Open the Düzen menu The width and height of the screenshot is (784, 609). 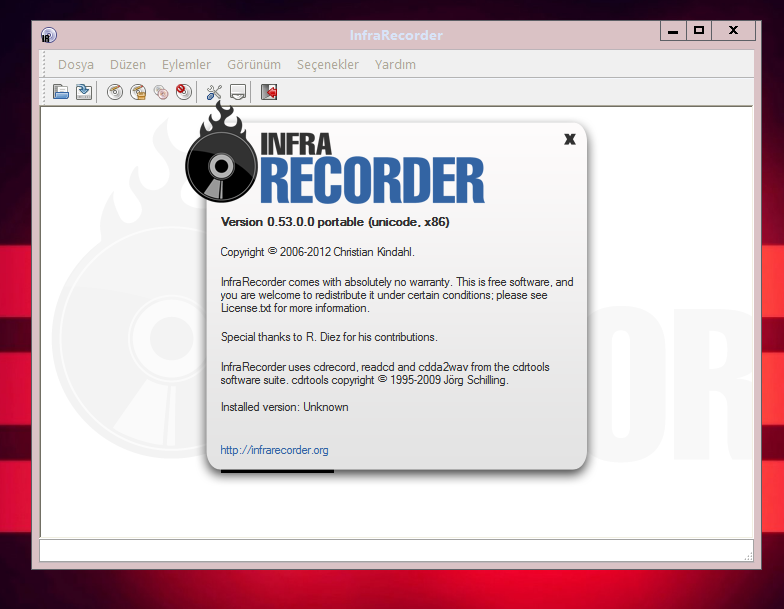(x=128, y=64)
